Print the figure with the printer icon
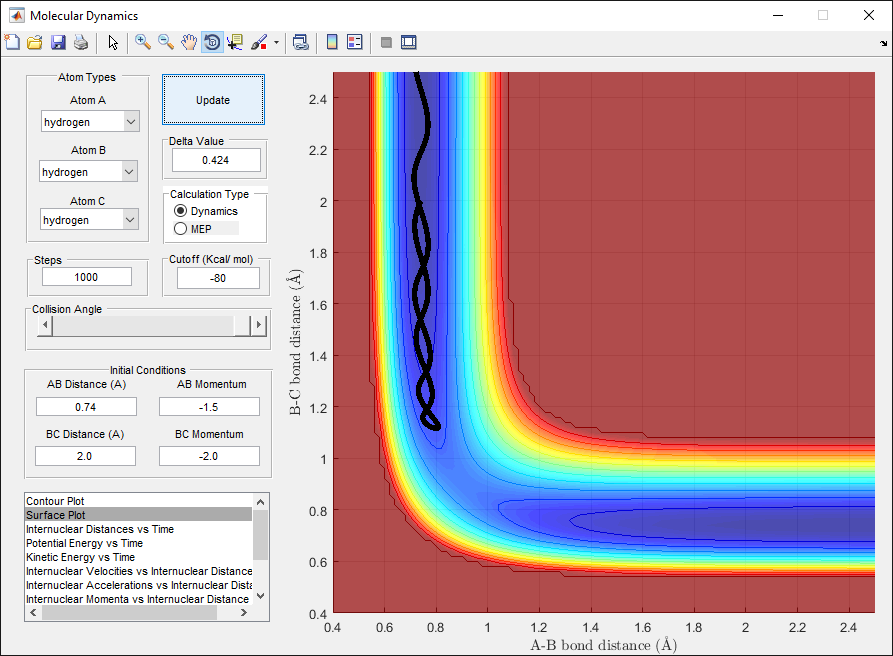 pyautogui.click(x=80, y=42)
